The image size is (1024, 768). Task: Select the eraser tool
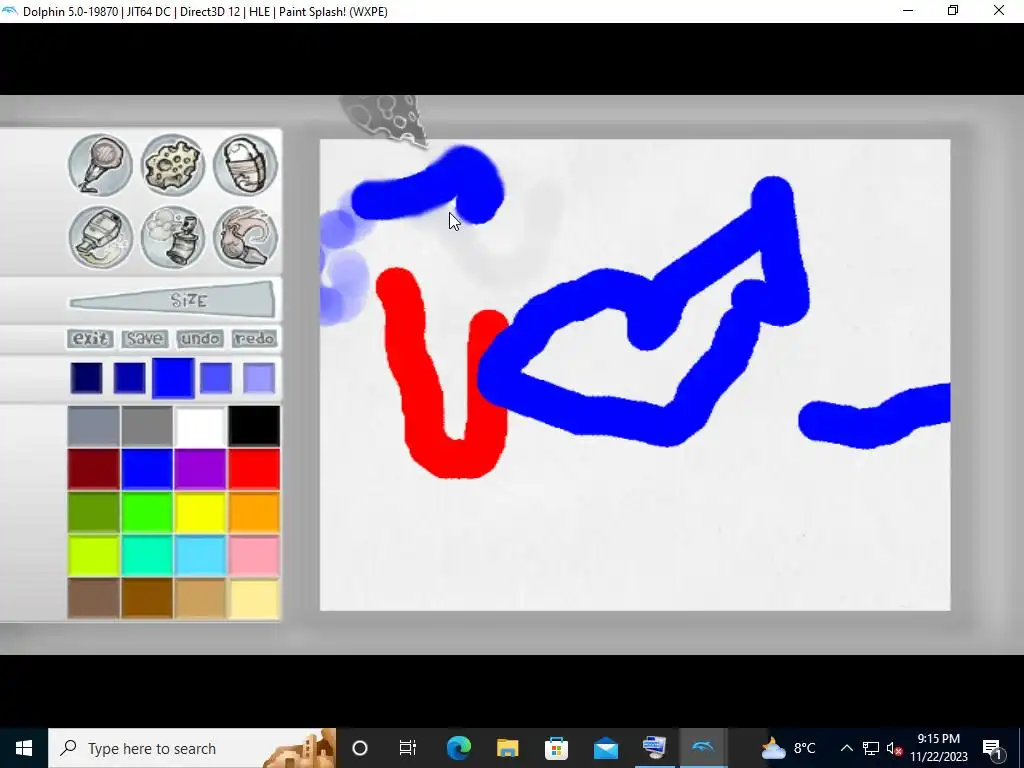[x=245, y=165]
